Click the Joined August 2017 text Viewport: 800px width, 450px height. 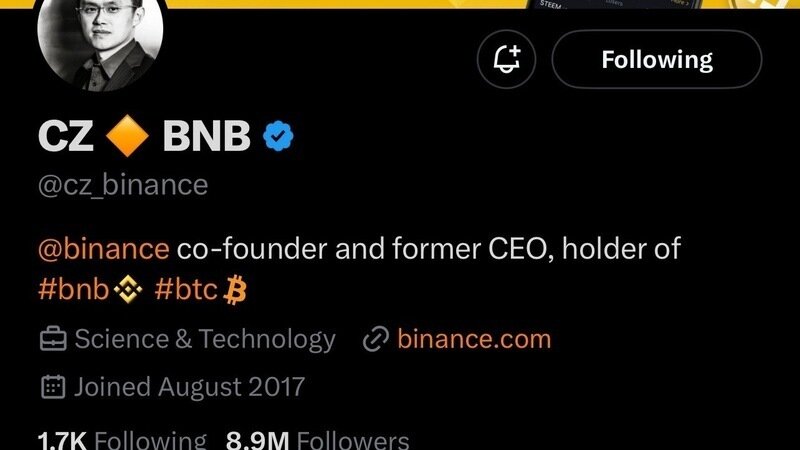[x=189, y=386]
